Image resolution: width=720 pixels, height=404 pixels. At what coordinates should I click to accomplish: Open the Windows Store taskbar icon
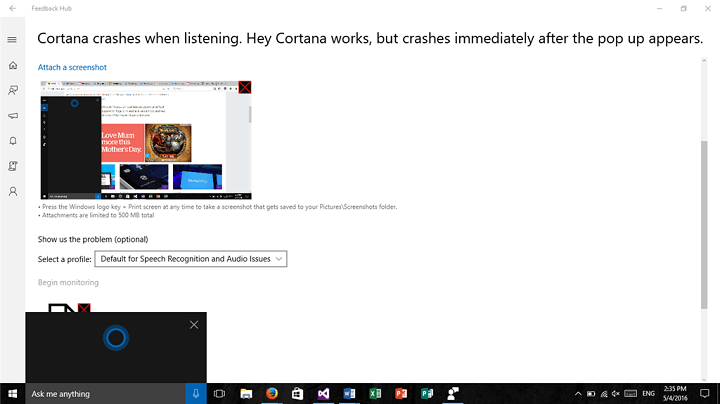tap(298, 394)
